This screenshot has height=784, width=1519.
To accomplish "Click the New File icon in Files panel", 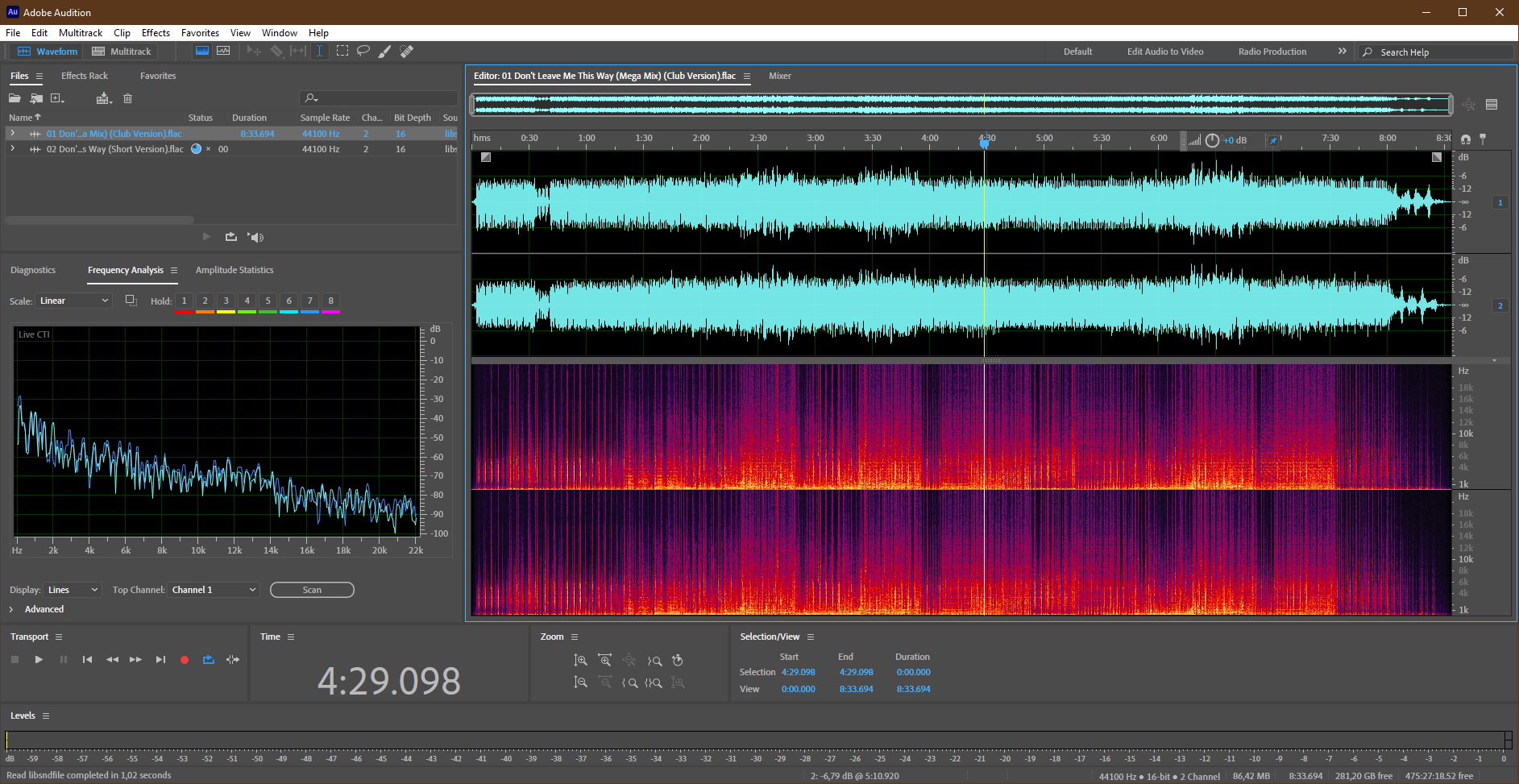I will (57, 98).
